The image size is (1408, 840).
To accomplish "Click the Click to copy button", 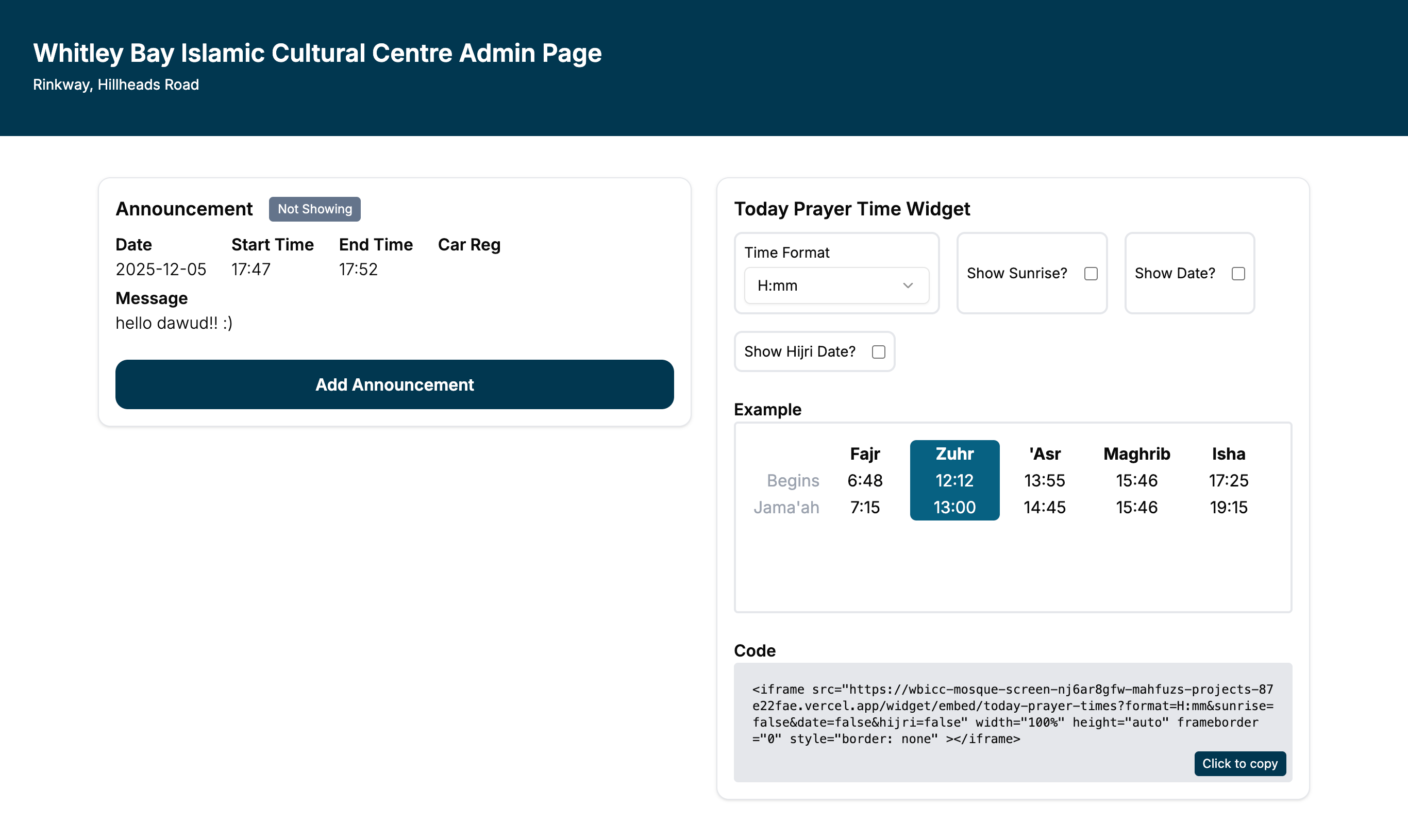I will (x=1239, y=764).
